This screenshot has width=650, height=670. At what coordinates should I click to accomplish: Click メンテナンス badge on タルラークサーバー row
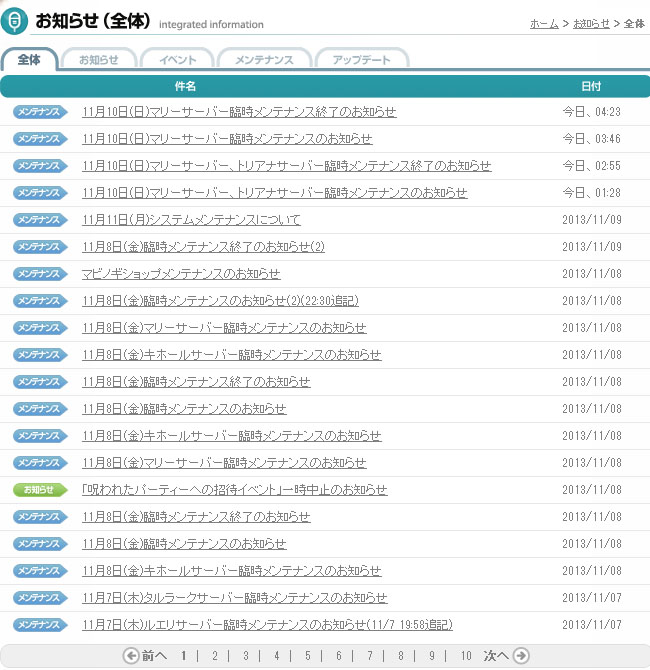pos(40,598)
